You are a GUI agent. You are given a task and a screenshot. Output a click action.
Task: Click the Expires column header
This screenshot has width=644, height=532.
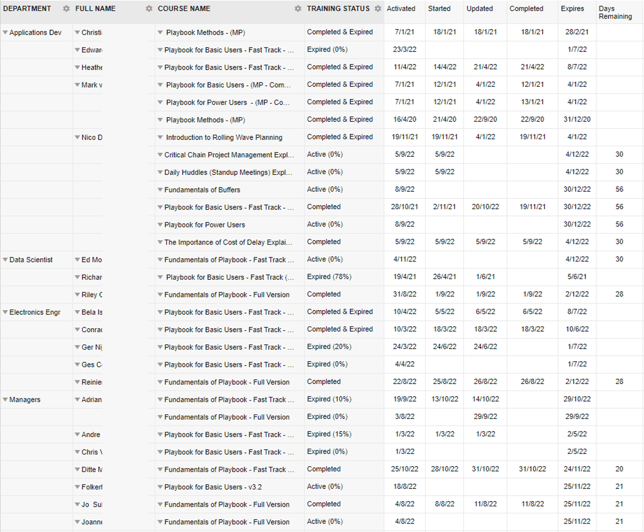coord(572,9)
